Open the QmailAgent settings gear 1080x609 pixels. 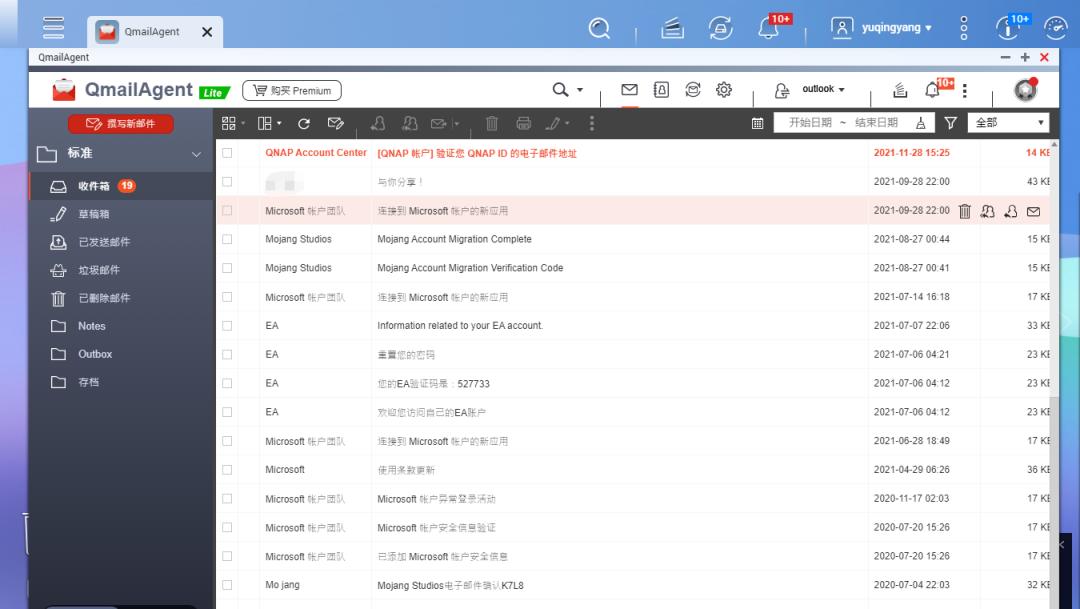coord(724,89)
